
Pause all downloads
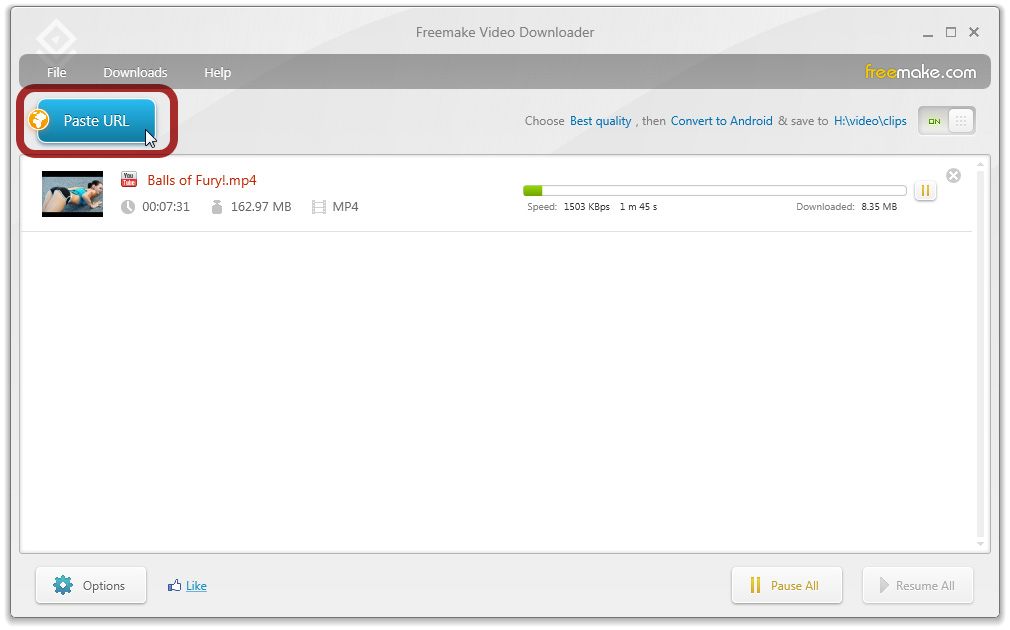click(x=786, y=586)
